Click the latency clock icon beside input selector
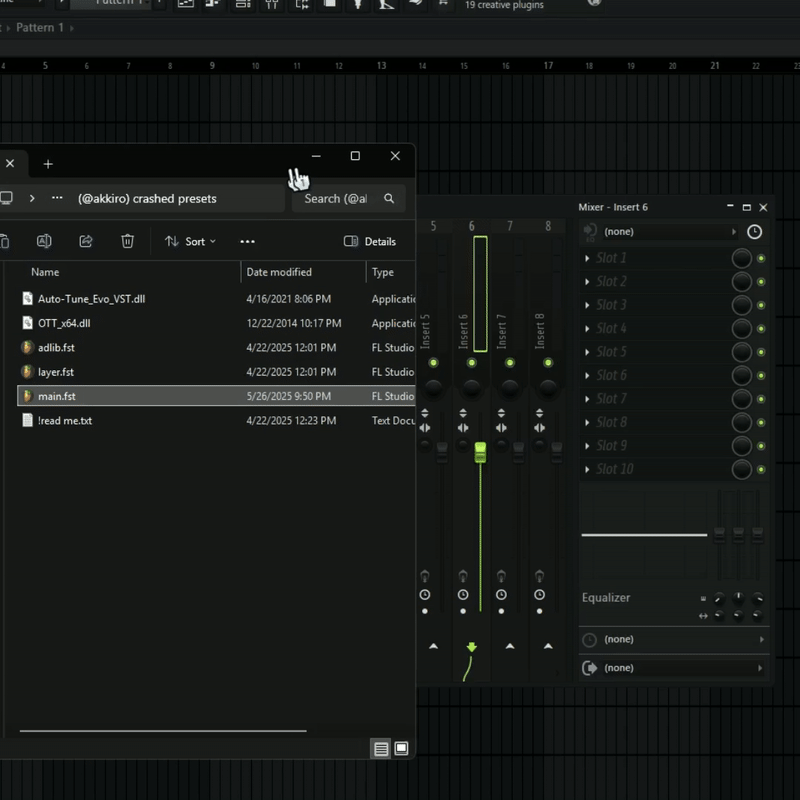 (x=754, y=232)
